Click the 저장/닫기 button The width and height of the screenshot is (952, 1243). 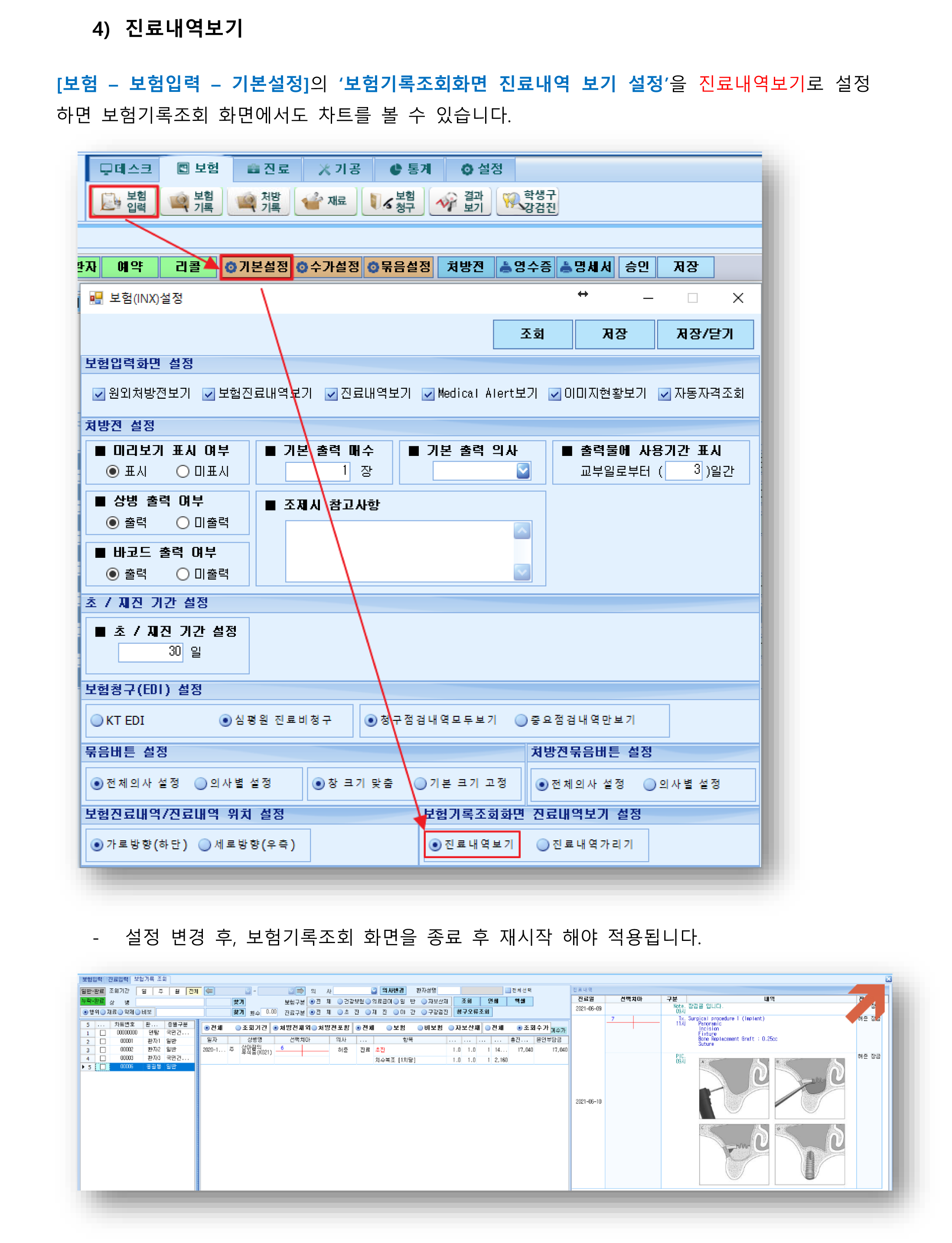[705, 334]
